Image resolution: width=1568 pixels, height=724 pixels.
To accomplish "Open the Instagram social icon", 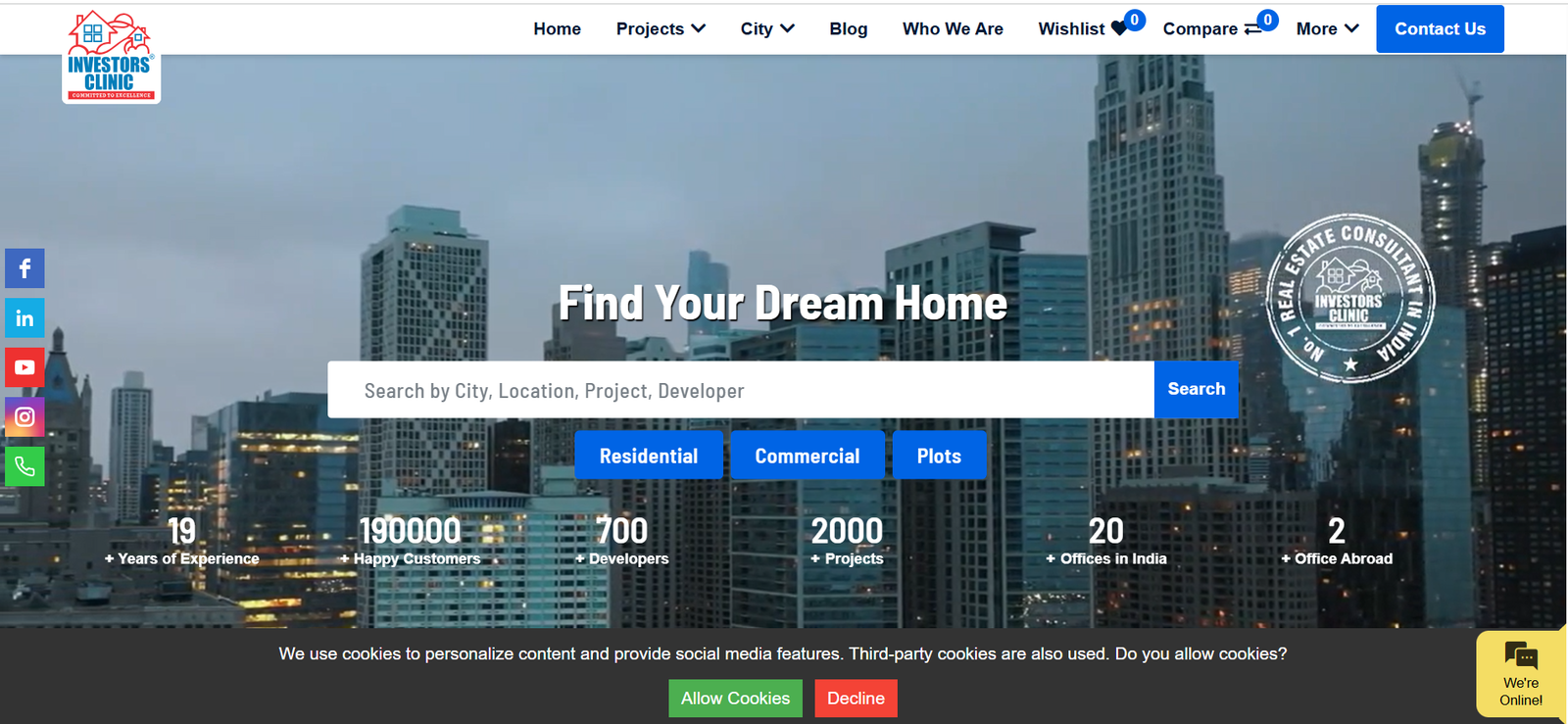I will click(x=24, y=417).
